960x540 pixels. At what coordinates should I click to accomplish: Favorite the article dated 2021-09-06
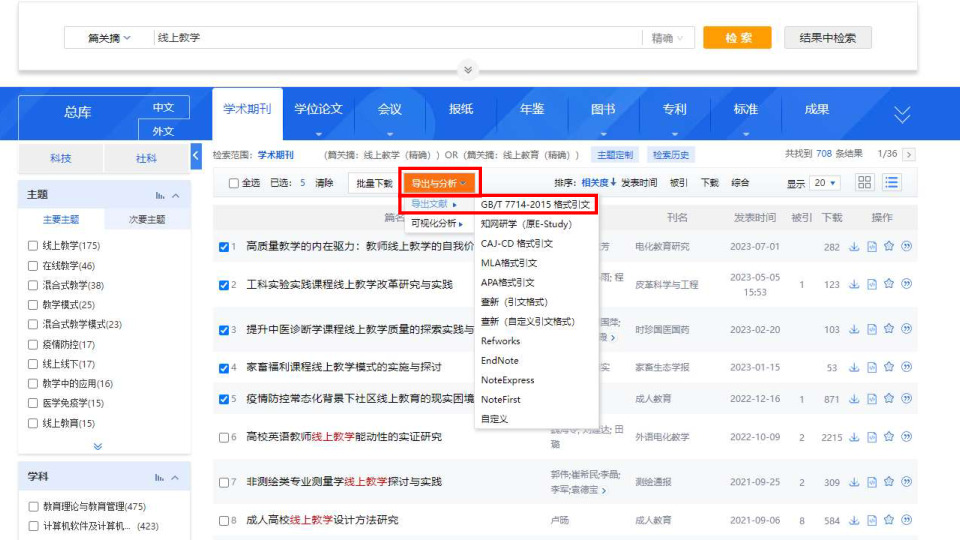[889, 520]
